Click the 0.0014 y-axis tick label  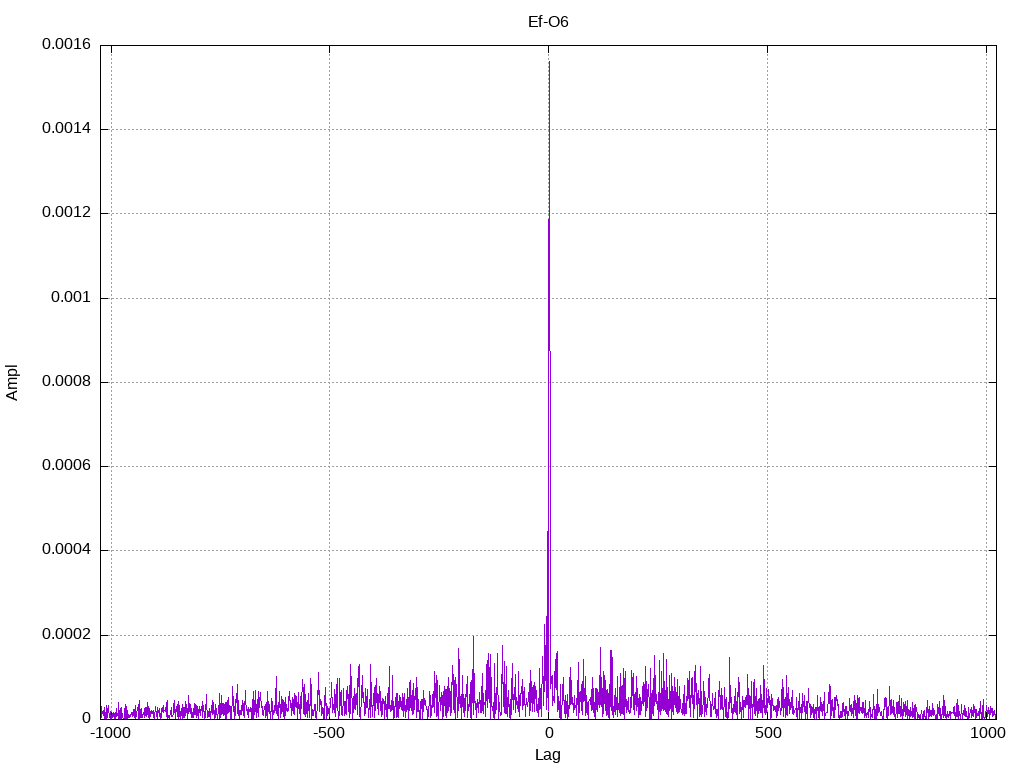[66, 129]
